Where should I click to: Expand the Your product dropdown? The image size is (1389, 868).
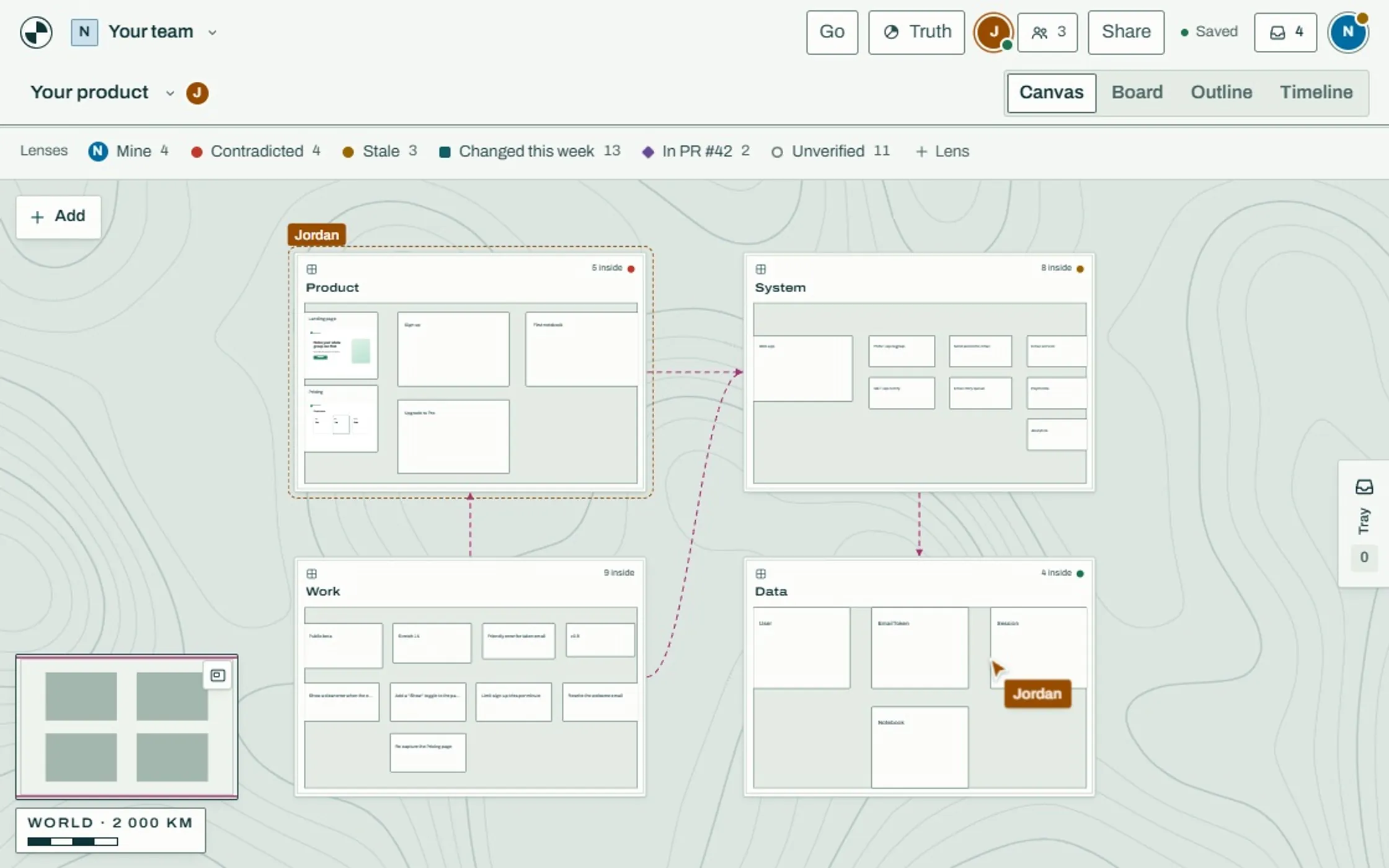click(170, 93)
